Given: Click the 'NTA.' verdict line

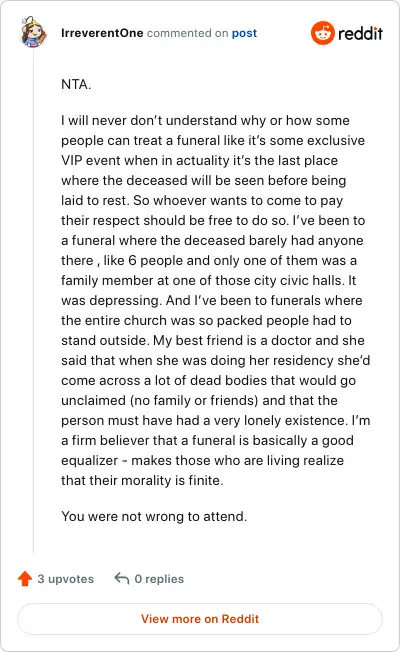Looking at the screenshot, I should coord(76,84).
